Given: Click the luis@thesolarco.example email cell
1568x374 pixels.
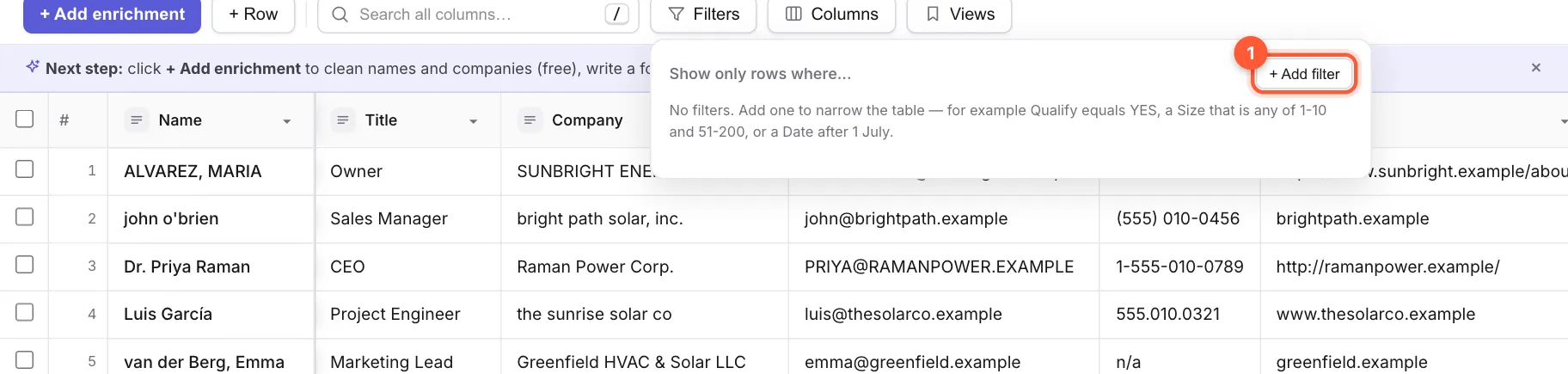Looking at the screenshot, I should (944, 314).
